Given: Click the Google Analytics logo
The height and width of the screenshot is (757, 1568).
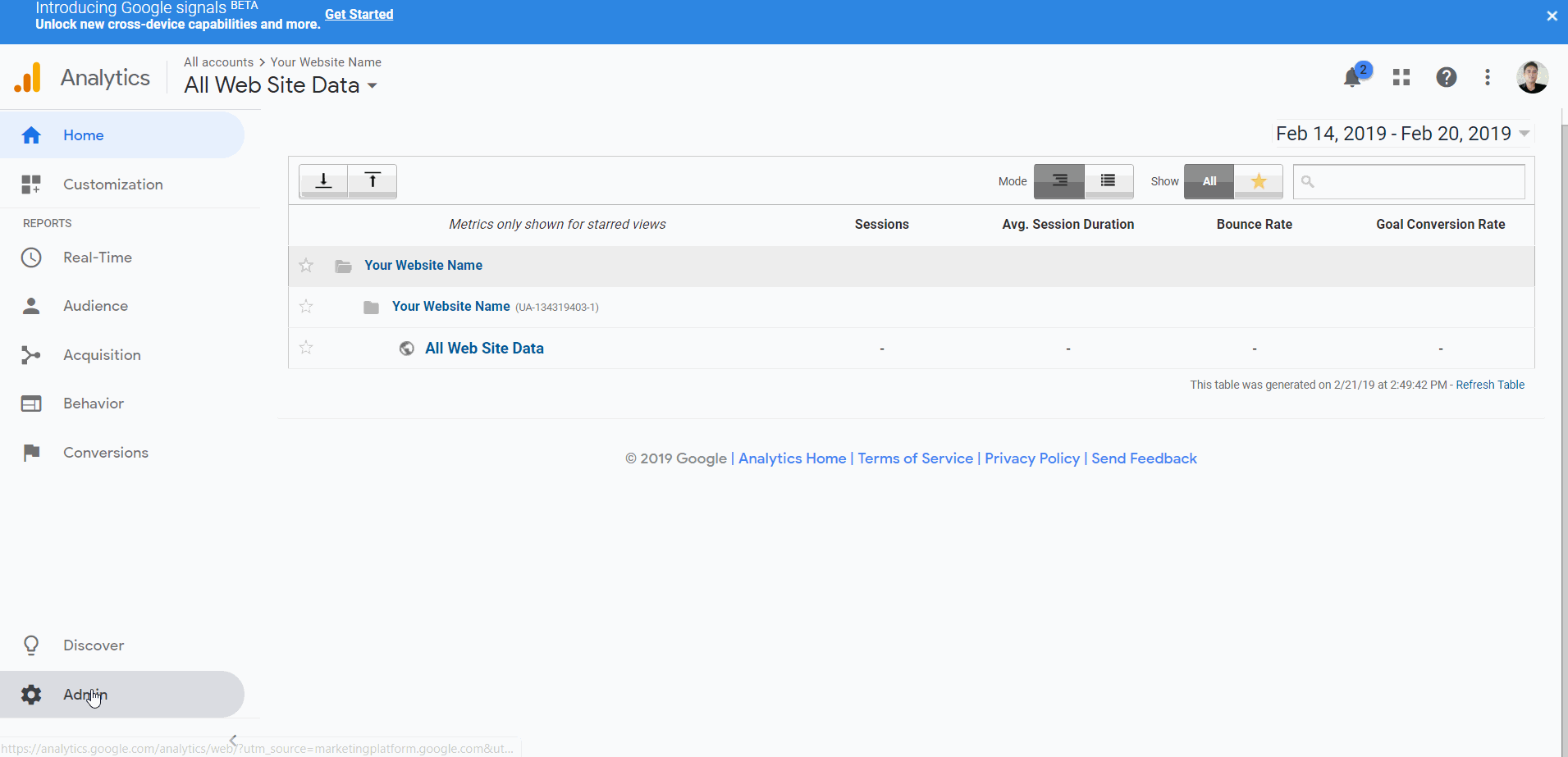Looking at the screenshot, I should click(28, 78).
